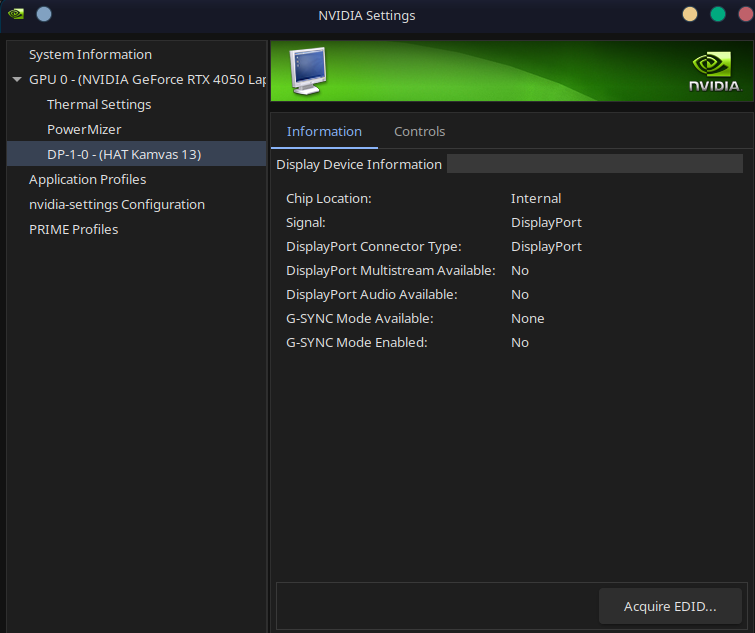Open PRIME Profiles page
Image resolution: width=755 pixels, height=633 pixels.
point(73,230)
